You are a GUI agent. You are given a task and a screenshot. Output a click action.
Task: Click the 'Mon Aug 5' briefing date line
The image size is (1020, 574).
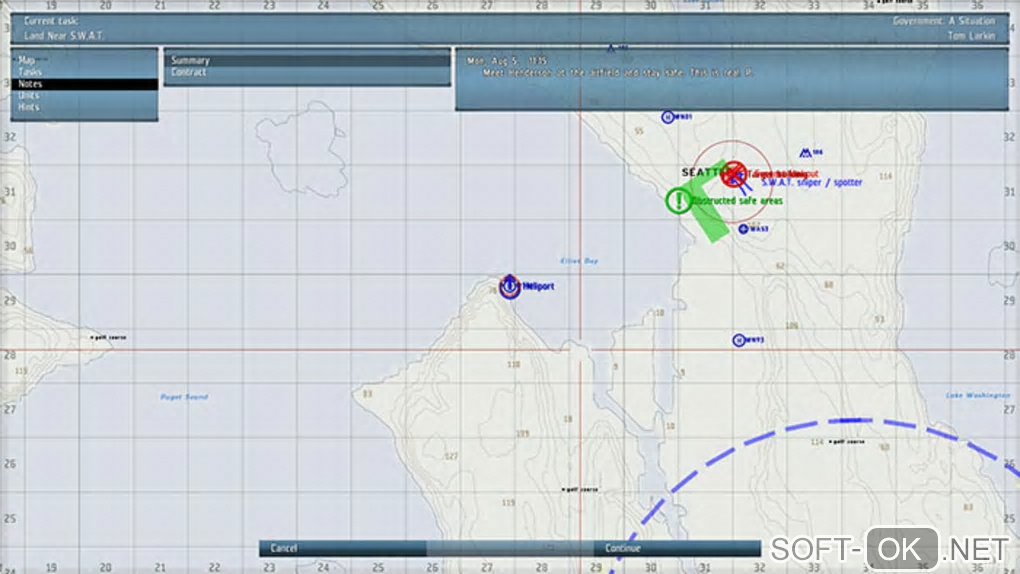[x=507, y=61]
